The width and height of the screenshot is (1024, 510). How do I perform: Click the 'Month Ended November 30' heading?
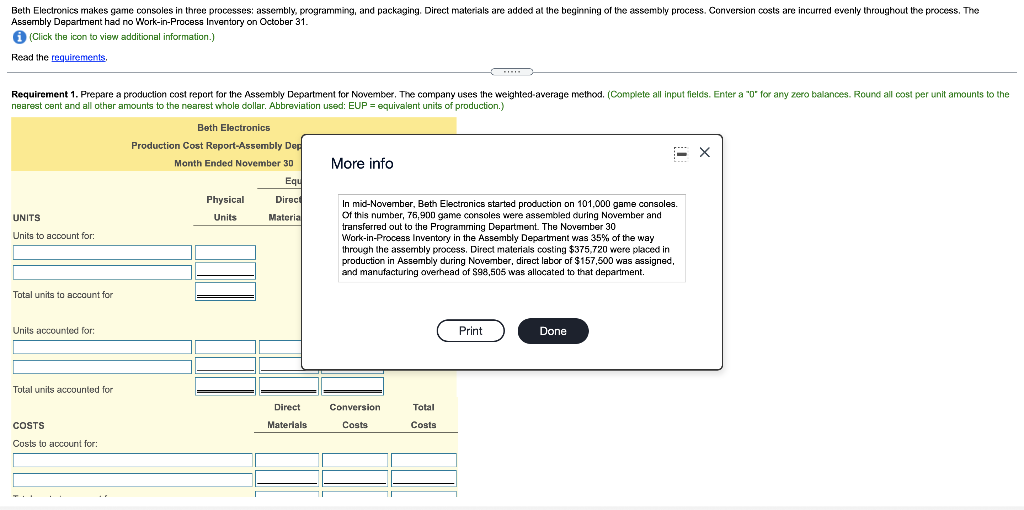pos(234,163)
